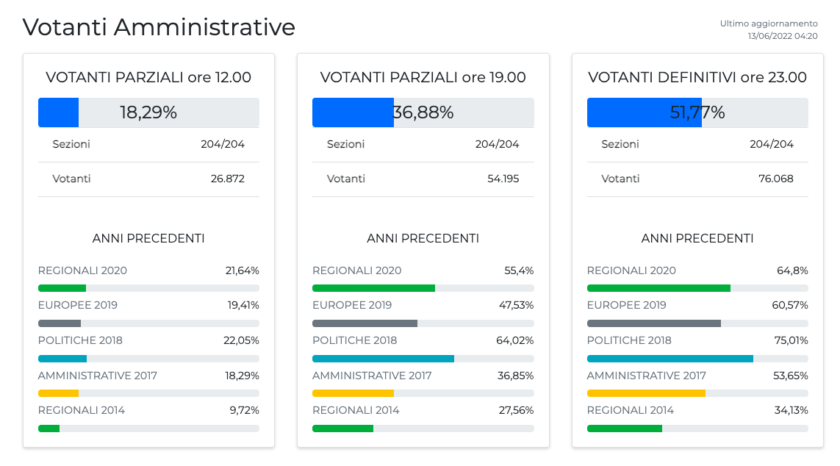This screenshot has height=466, width=840.
Task: Click Anni Precedenti heading in 12.00 card
Action: [x=148, y=238]
